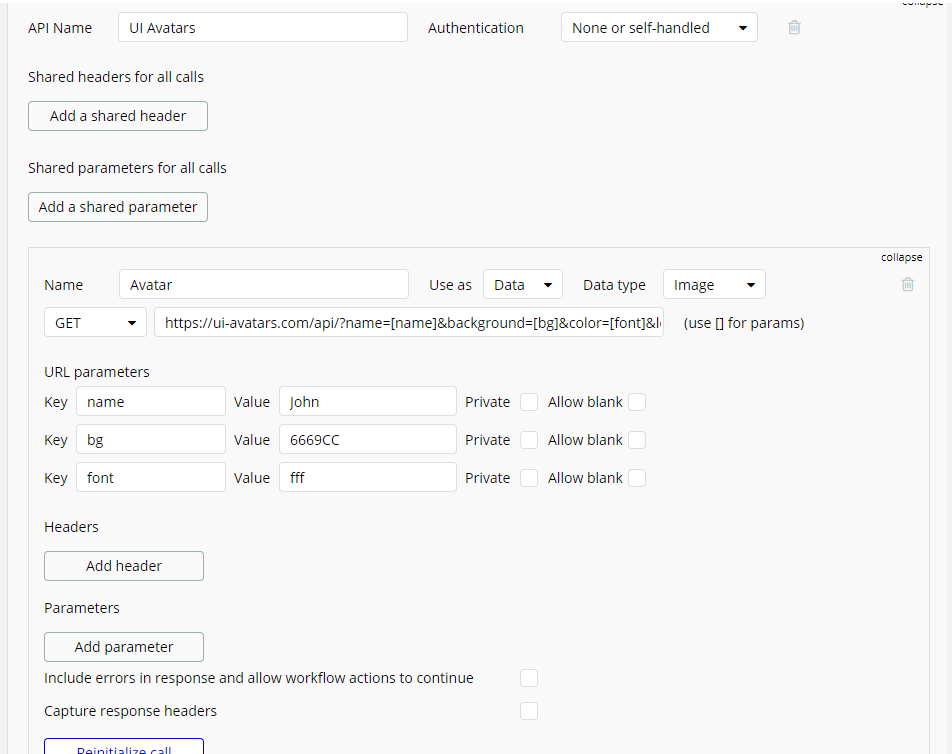Viewport: 952px width, 754px height.
Task: Toggle Capture response headers checkbox
Action: (529, 711)
